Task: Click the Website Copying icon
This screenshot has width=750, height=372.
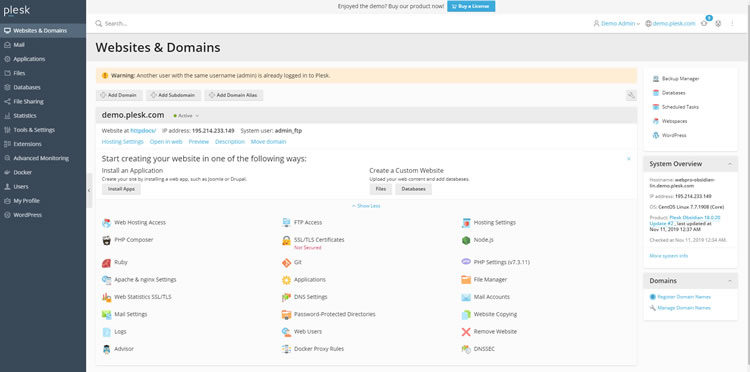Action: pyautogui.click(x=466, y=315)
